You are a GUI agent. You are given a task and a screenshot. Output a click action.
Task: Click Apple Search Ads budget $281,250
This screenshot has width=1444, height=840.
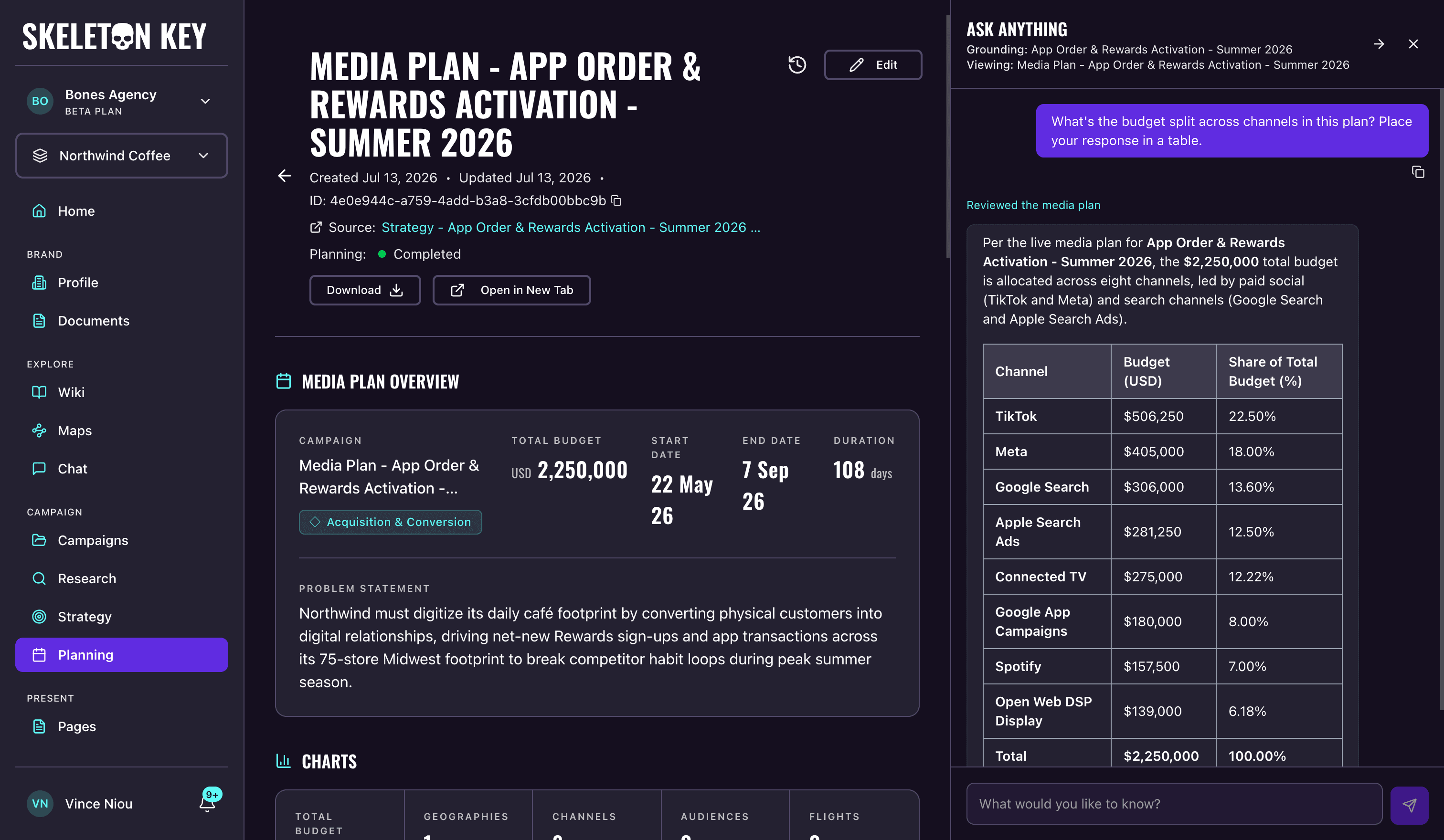(x=1163, y=532)
